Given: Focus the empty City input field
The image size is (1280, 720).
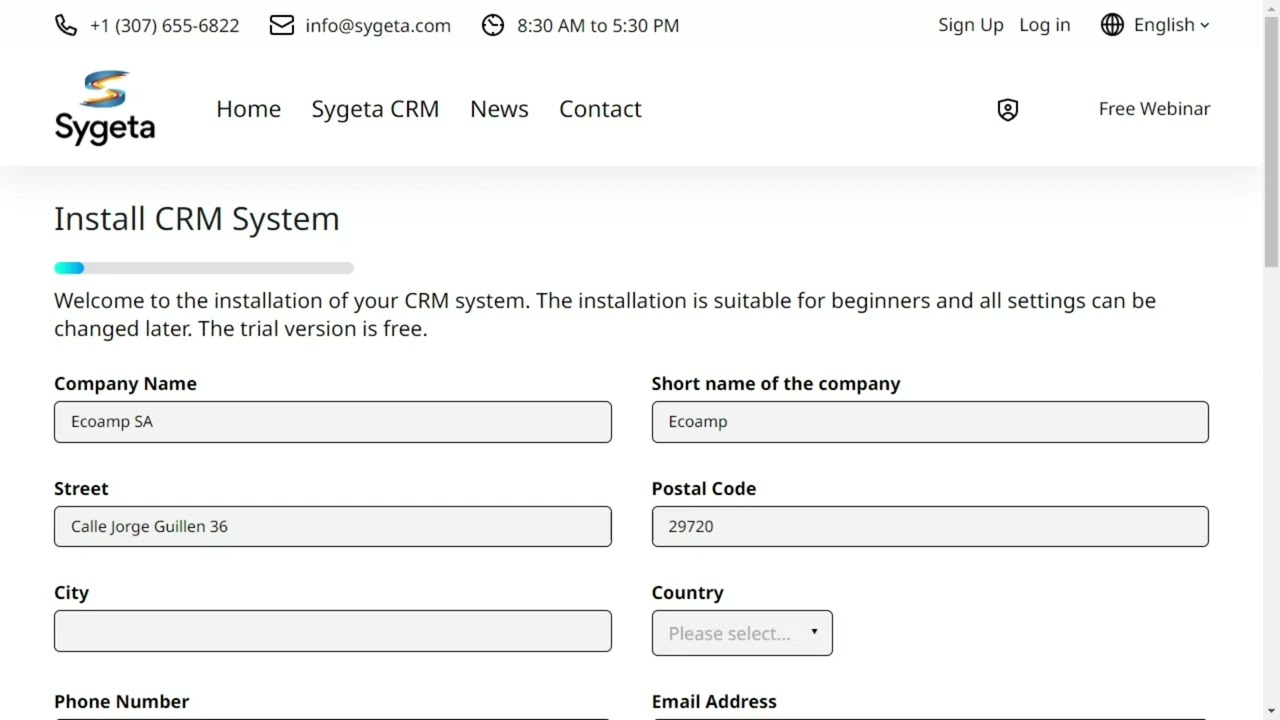Looking at the screenshot, I should (x=333, y=631).
